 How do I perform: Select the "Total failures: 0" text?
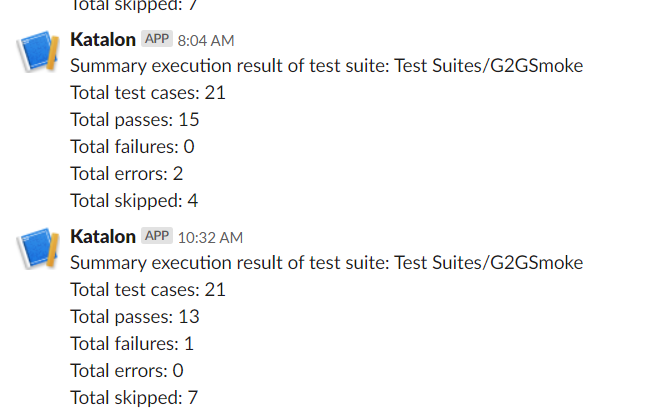(x=132, y=146)
